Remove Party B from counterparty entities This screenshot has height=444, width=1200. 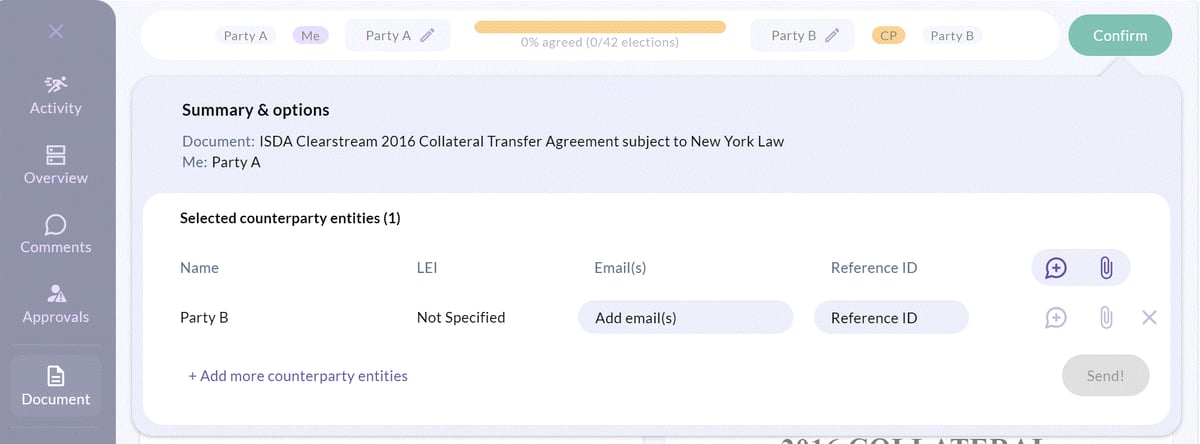tap(1149, 318)
